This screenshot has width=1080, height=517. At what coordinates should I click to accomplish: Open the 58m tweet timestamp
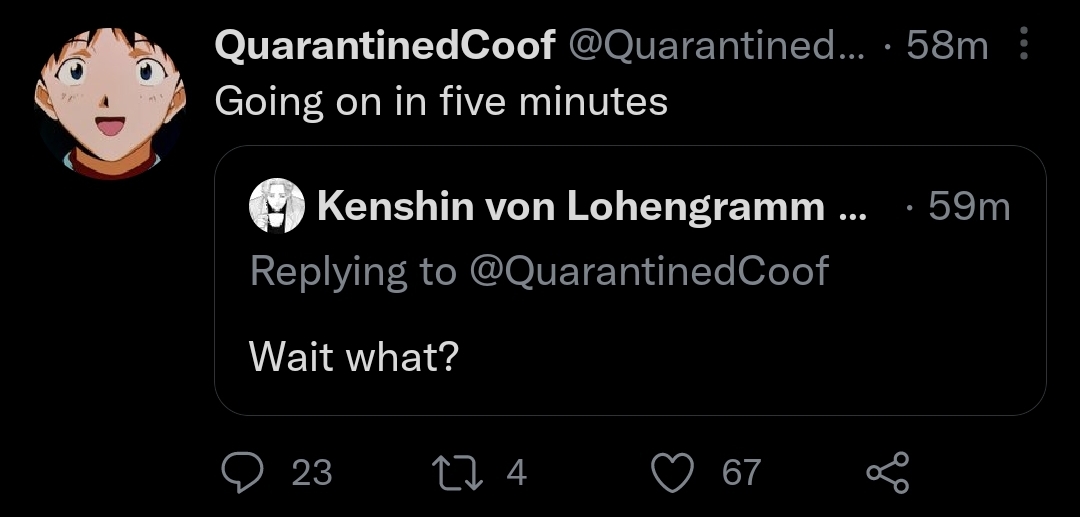pyautogui.click(x=947, y=46)
